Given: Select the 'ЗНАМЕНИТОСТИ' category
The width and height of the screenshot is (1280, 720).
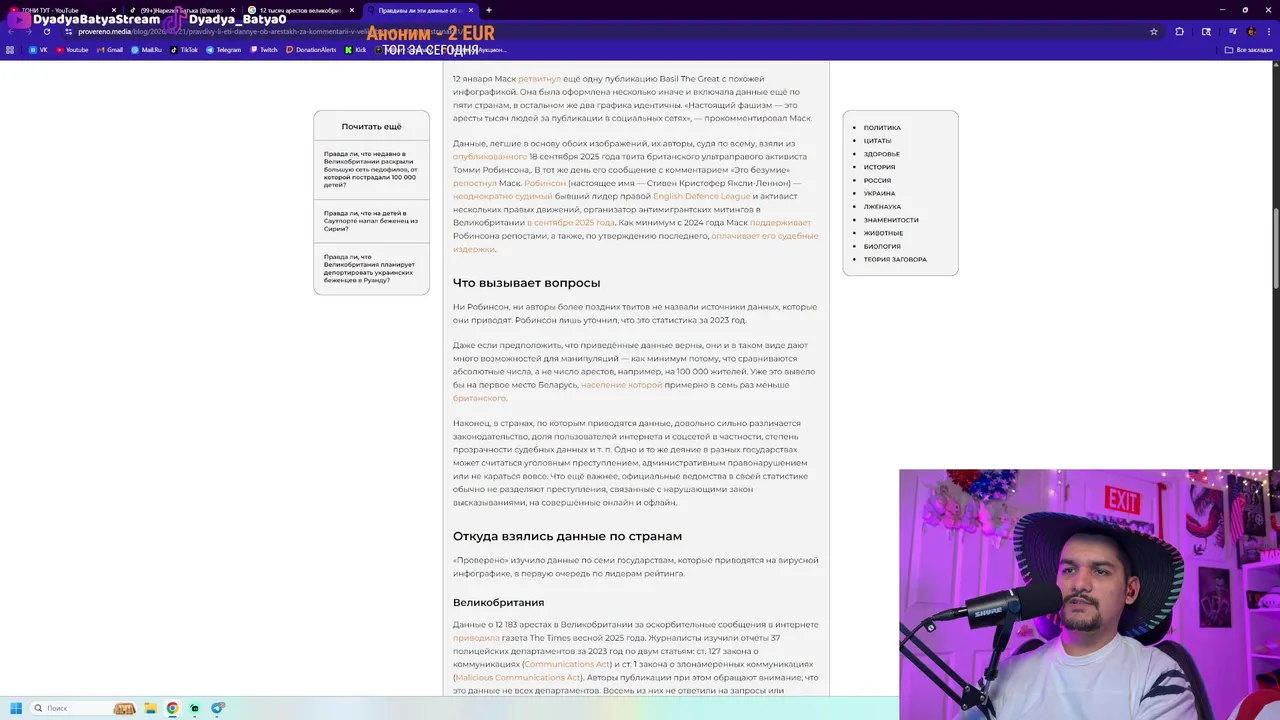Looking at the screenshot, I should [x=891, y=220].
